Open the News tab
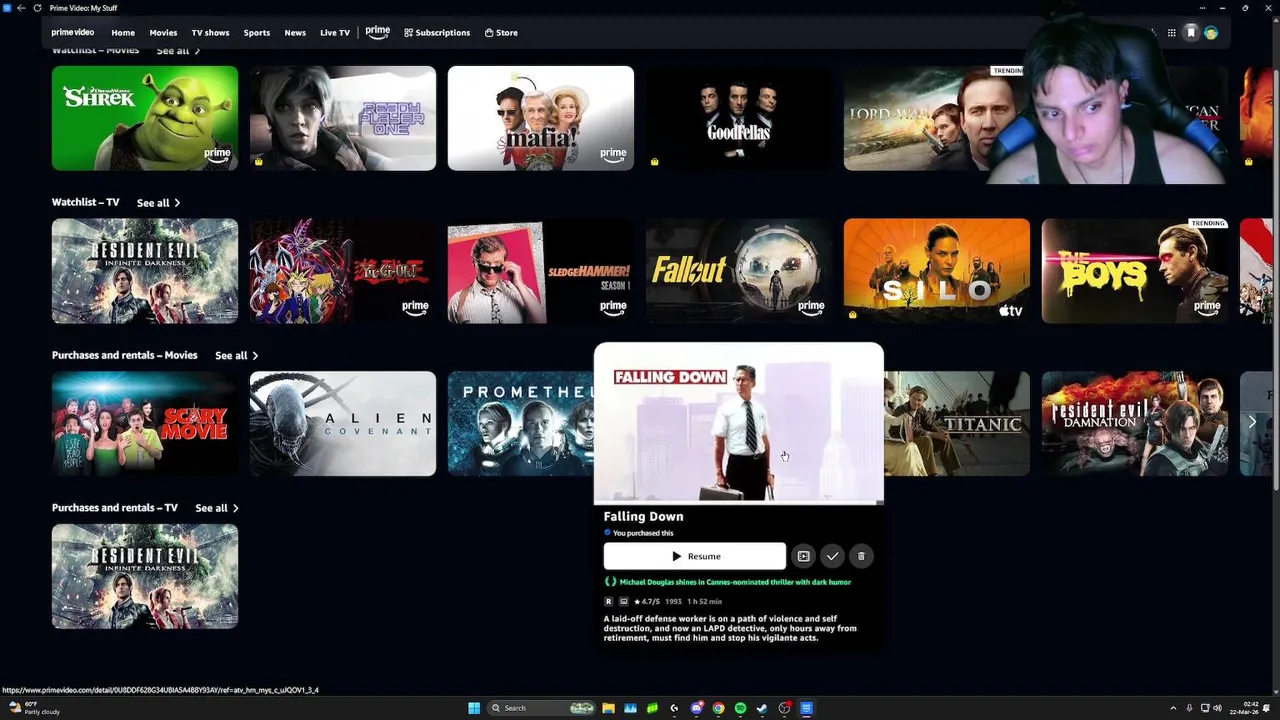The image size is (1280, 720). (x=295, y=33)
